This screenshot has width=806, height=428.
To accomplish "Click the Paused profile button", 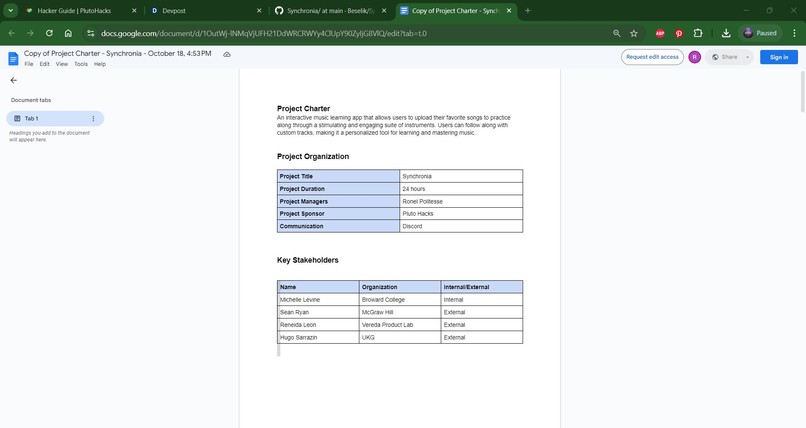I will (x=761, y=33).
